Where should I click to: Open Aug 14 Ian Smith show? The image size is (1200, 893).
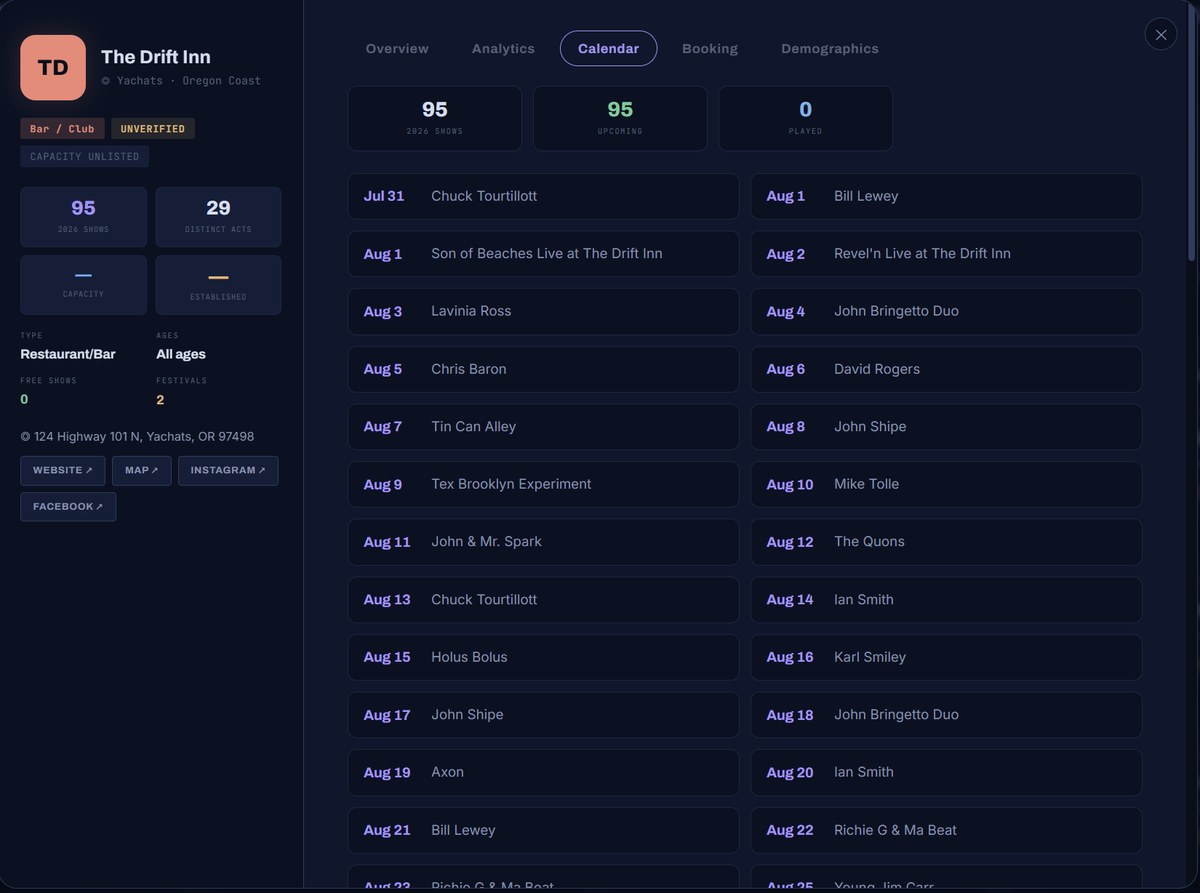[946, 600]
